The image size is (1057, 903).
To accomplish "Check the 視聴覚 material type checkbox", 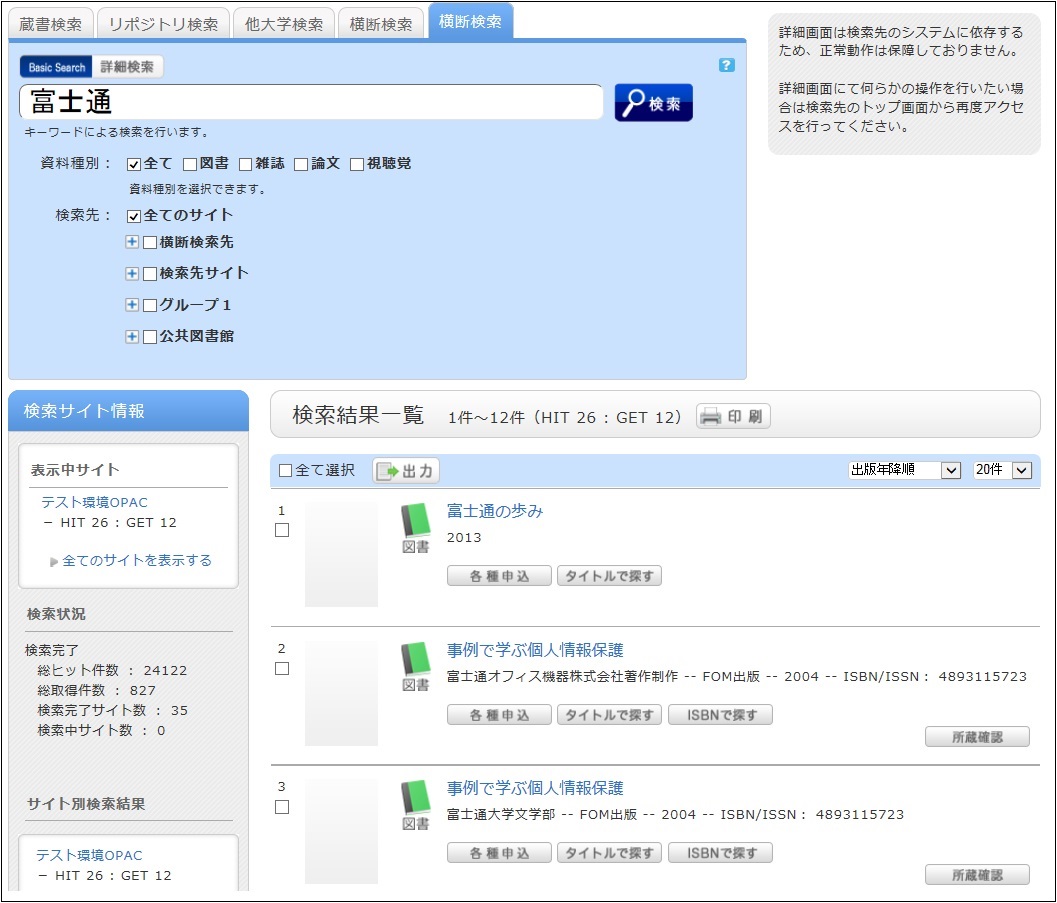I will click(357, 164).
